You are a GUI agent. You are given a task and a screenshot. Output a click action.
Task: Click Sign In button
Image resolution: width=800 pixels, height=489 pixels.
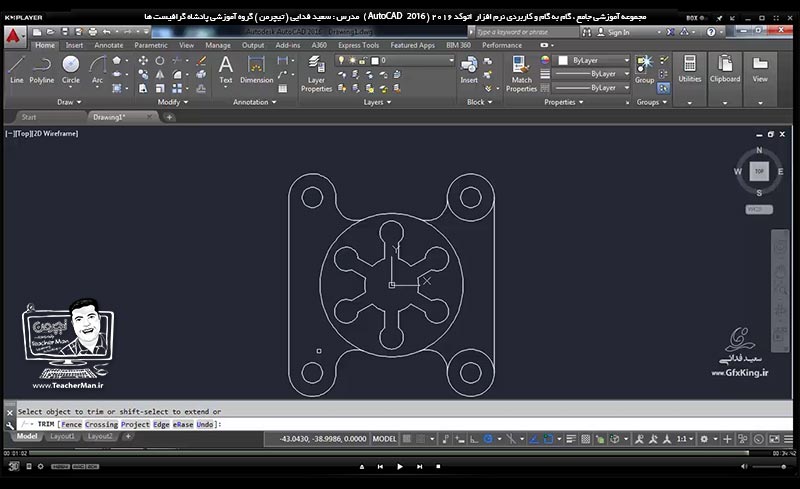(614, 32)
